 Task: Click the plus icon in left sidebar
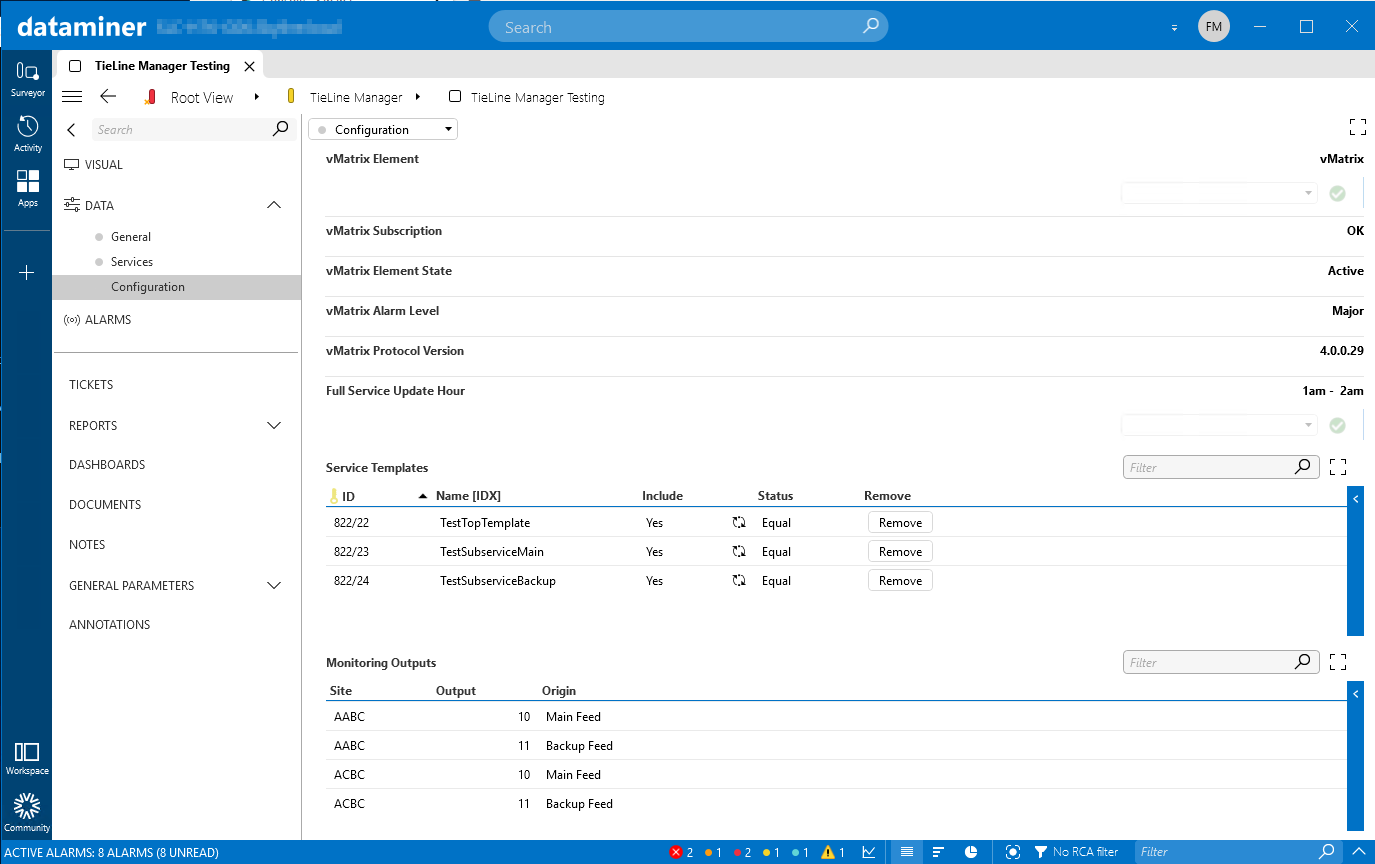[x=27, y=272]
